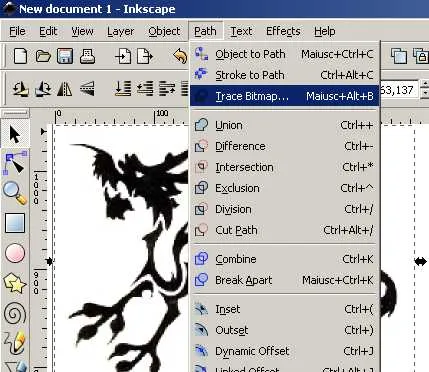Flip selection horizontally icon
The image size is (429, 372).
tap(65, 89)
